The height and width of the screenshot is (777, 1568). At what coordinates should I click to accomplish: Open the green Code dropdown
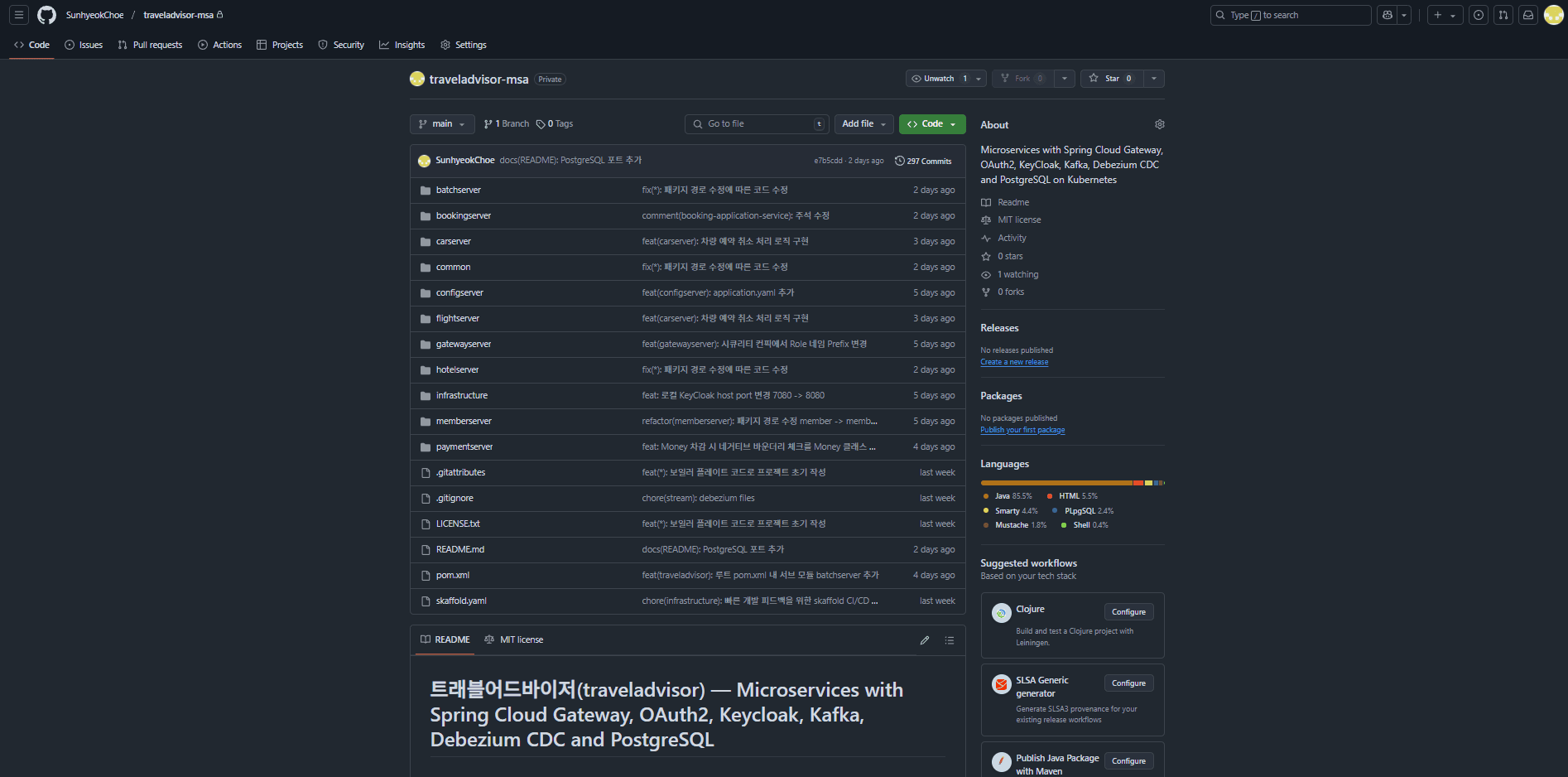pos(931,124)
